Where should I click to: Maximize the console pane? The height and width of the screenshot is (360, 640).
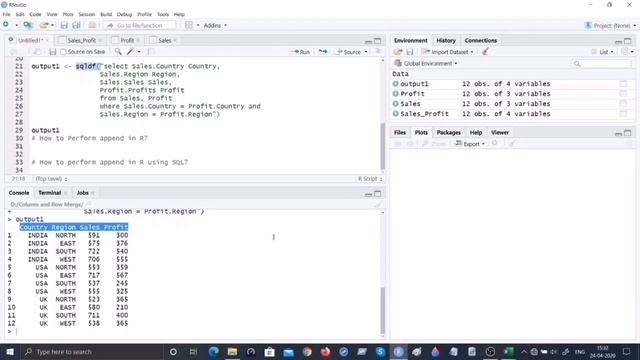coord(378,193)
